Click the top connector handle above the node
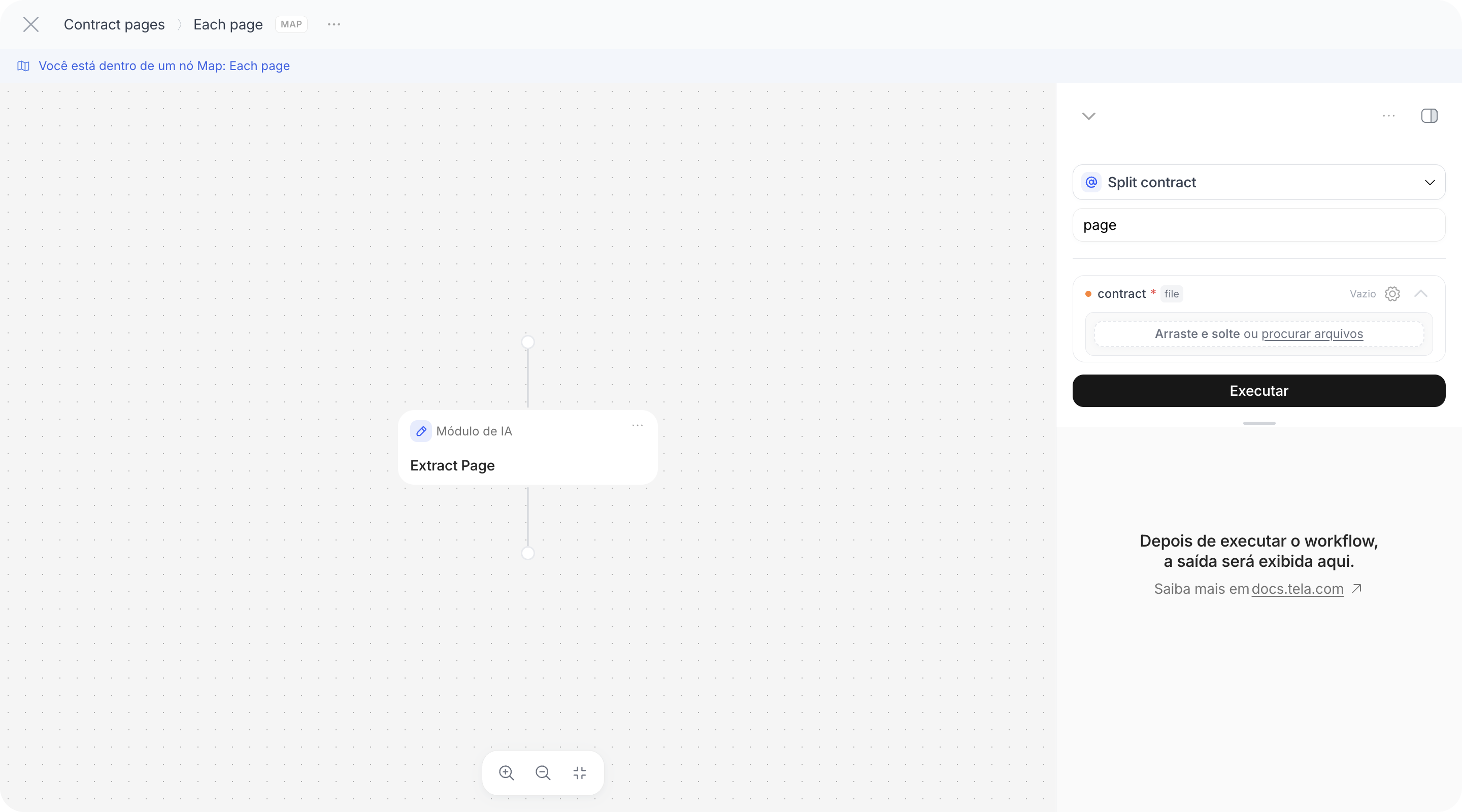Viewport: 1462px width, 812px height. [x=528, y=342]
